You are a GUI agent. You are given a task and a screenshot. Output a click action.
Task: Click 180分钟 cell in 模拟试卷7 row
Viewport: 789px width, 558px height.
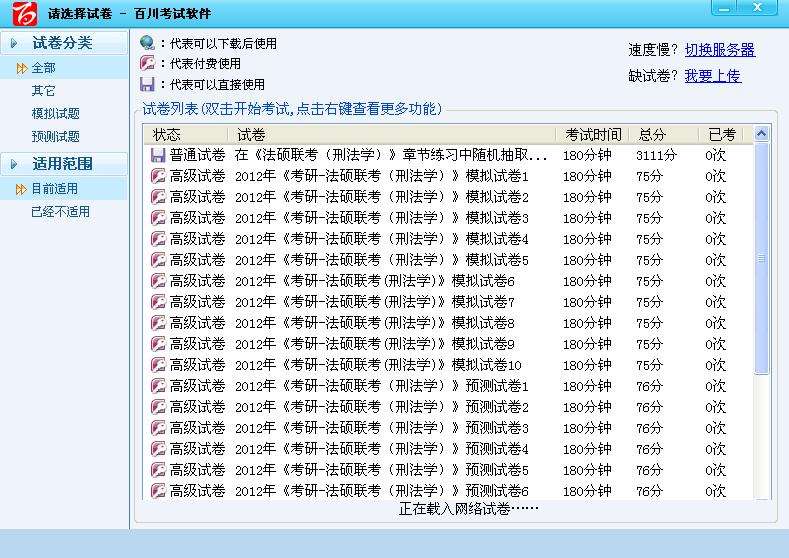pos(587,302)
